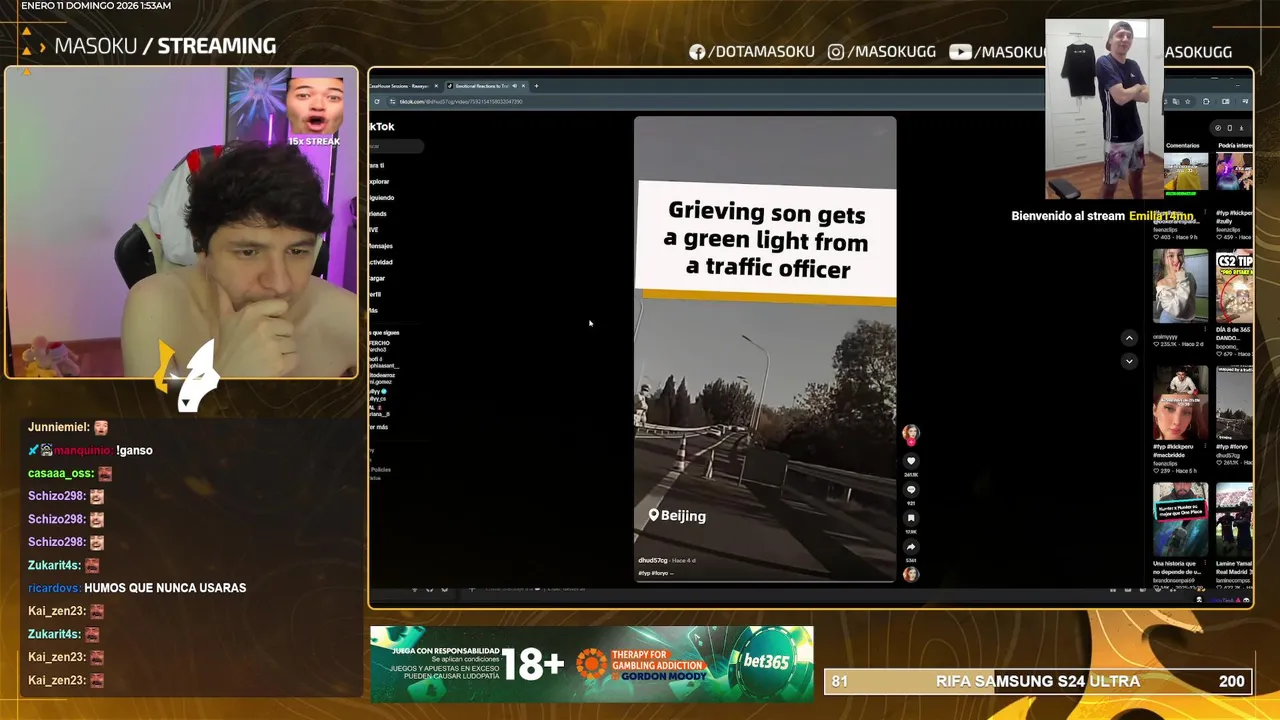Open the CS2 TIP video thumbnail
Screen dimensions: 1280x720
coord(1234,285)
